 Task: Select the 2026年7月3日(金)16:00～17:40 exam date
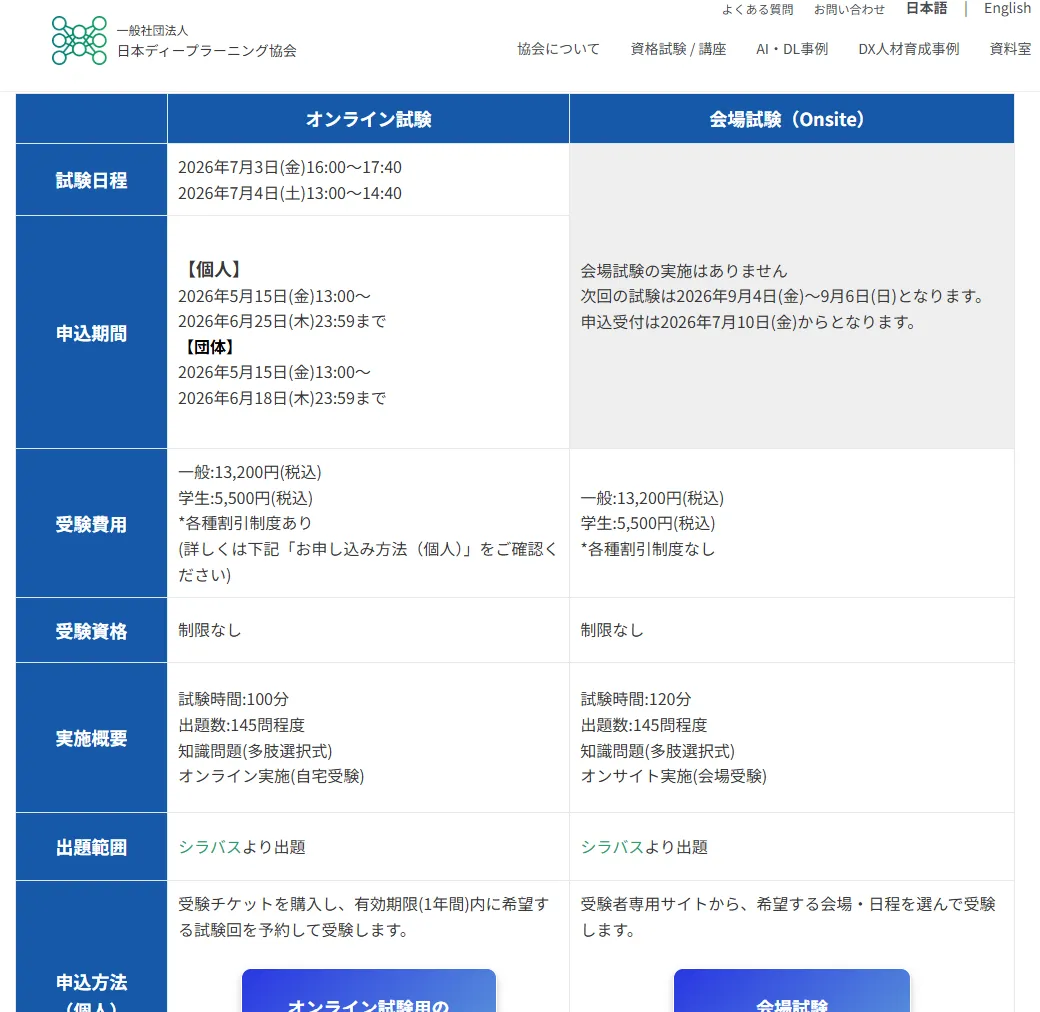290,167
